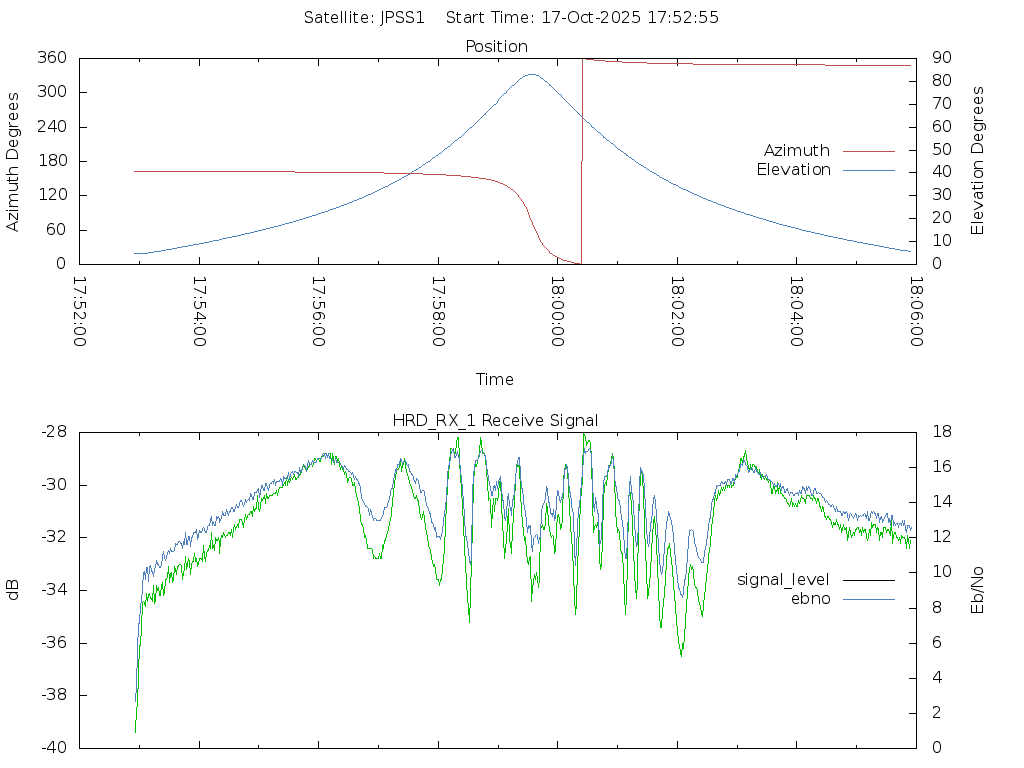Select the 17:54:00 time tick label
Screen dimensions: 1024x768
pos(199,312)
